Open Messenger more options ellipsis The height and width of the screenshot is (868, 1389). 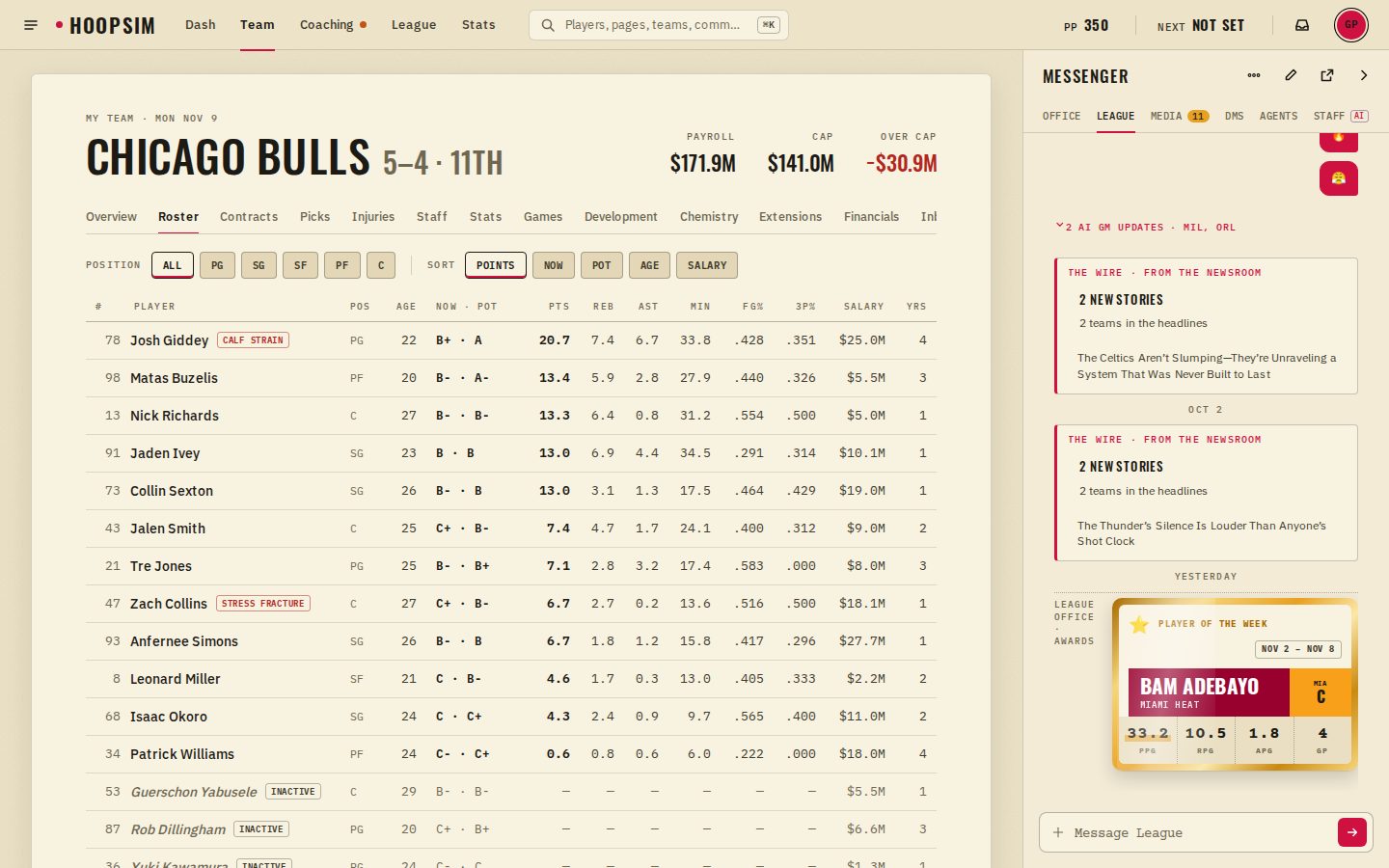[x=1254, y=75]
